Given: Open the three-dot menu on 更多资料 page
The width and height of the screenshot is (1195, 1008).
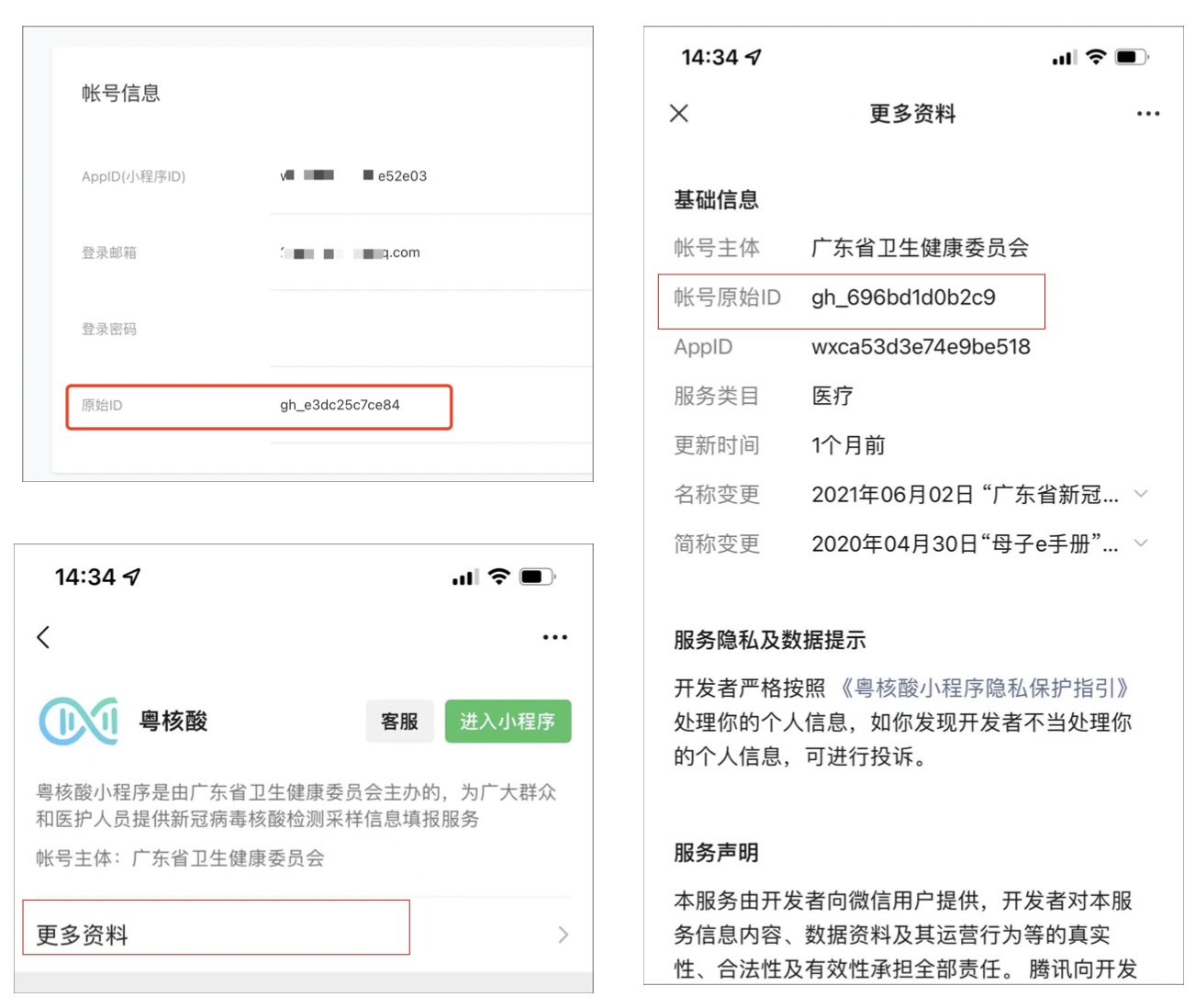Looking at the screenshot, I should coord(1147,114).
